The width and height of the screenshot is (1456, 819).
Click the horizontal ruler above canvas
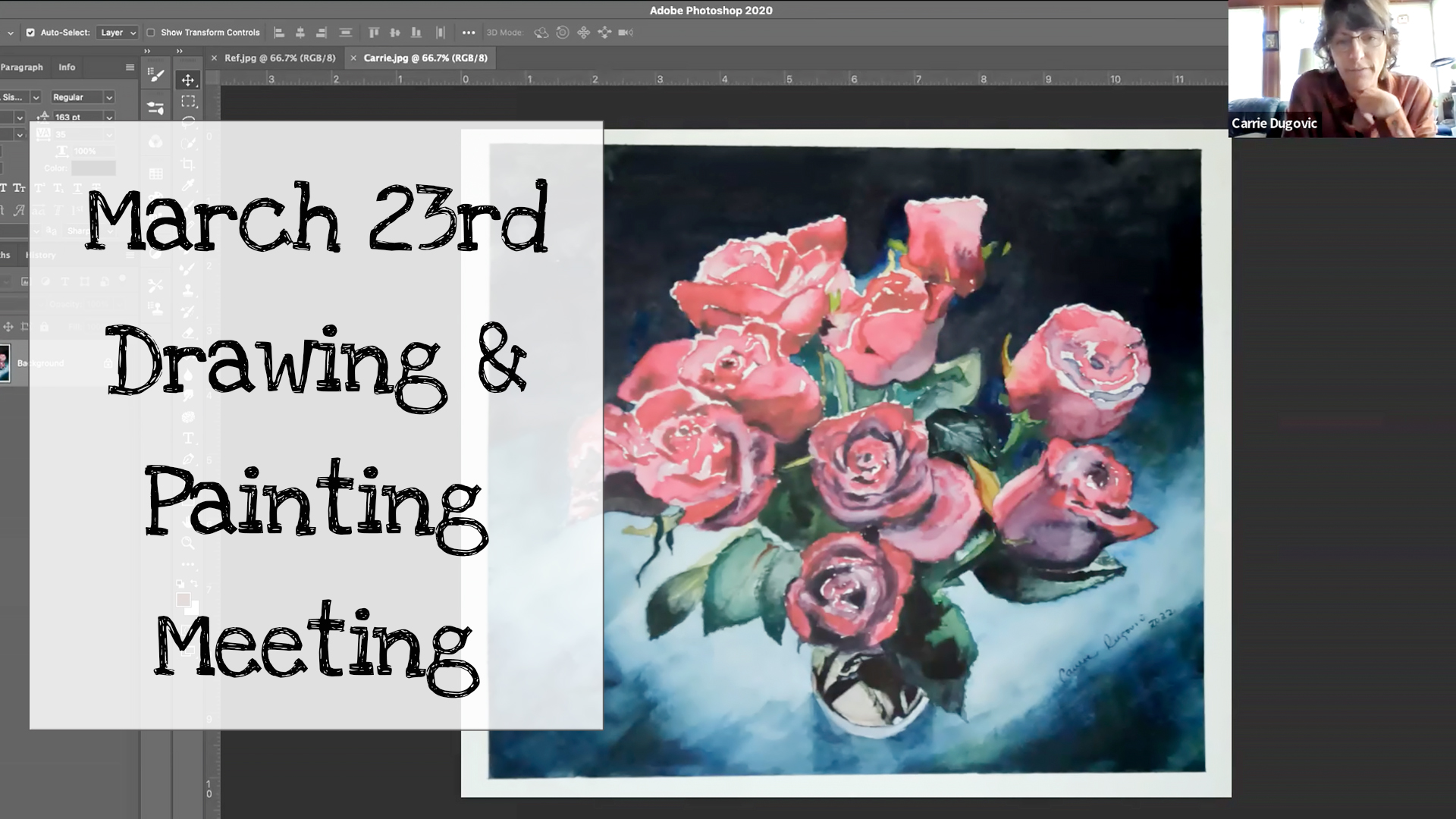[x=724, y=79]
